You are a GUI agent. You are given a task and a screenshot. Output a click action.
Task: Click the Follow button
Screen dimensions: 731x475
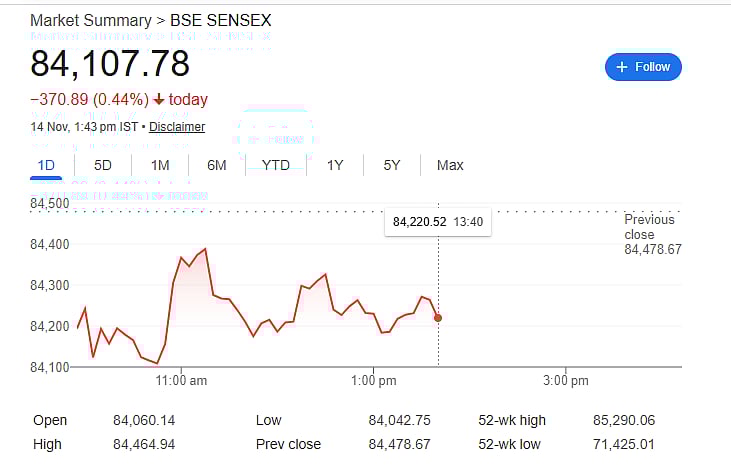643,67
